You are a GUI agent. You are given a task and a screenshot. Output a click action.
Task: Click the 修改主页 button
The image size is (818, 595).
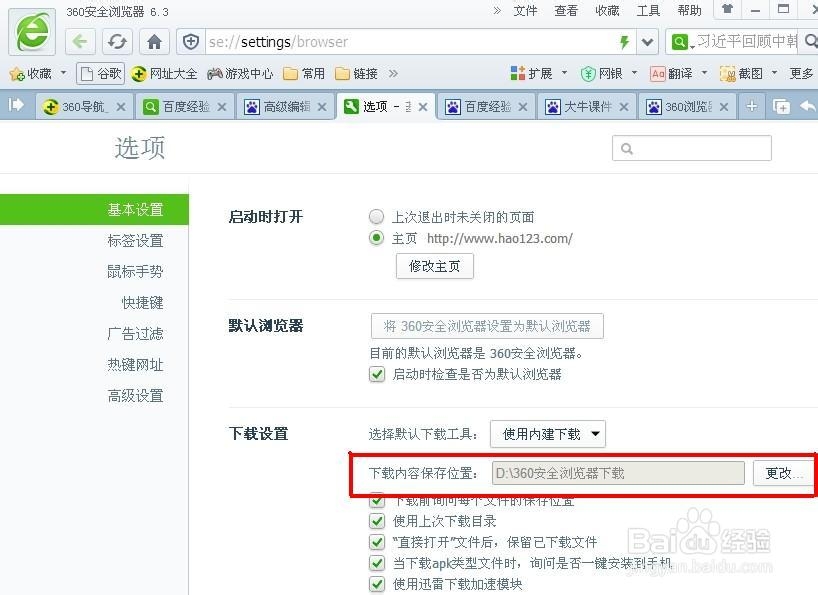pos(434,266)
